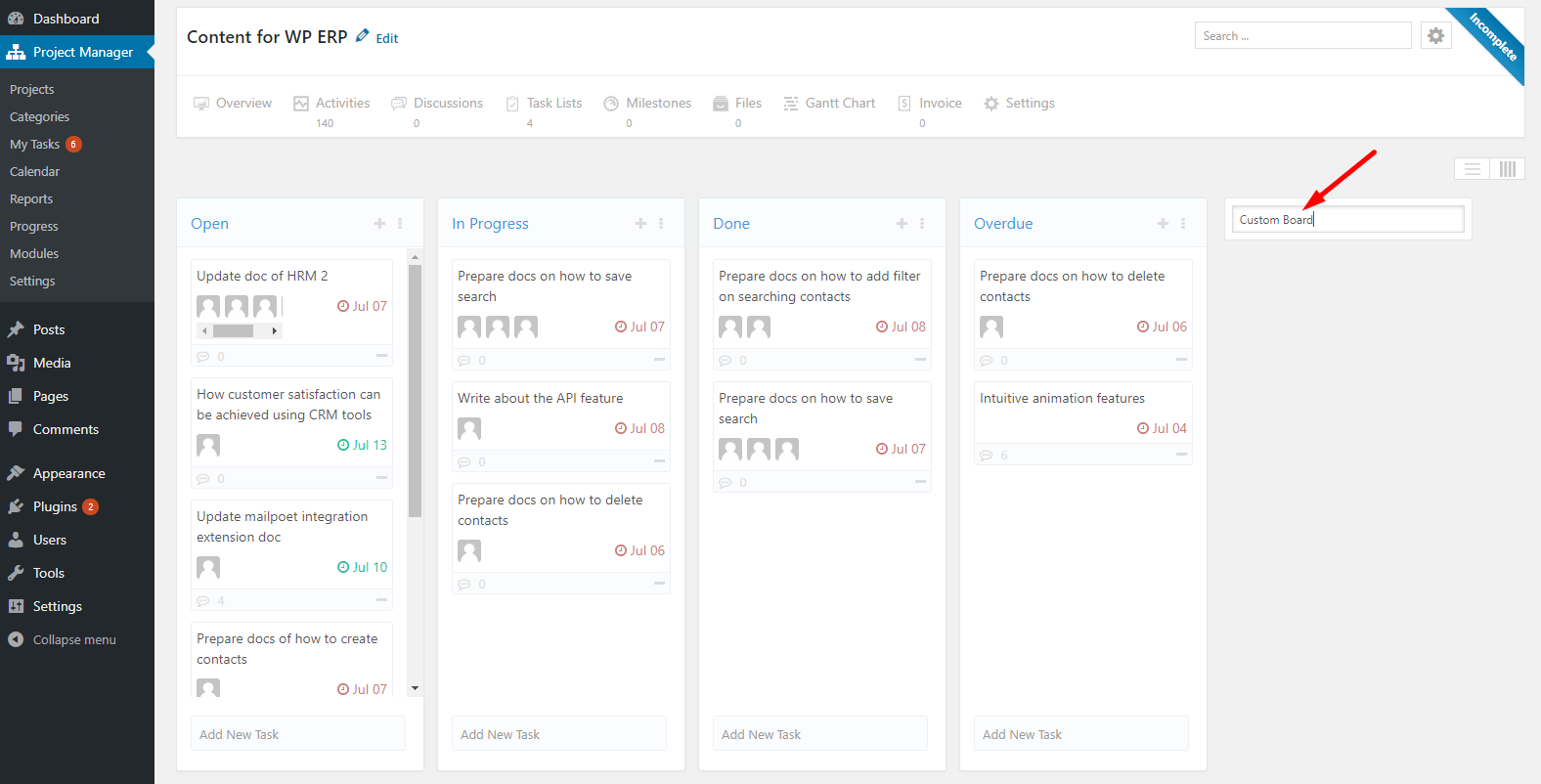Open the Discussions tab
The image size is (1541, 784).
point(437,103)
